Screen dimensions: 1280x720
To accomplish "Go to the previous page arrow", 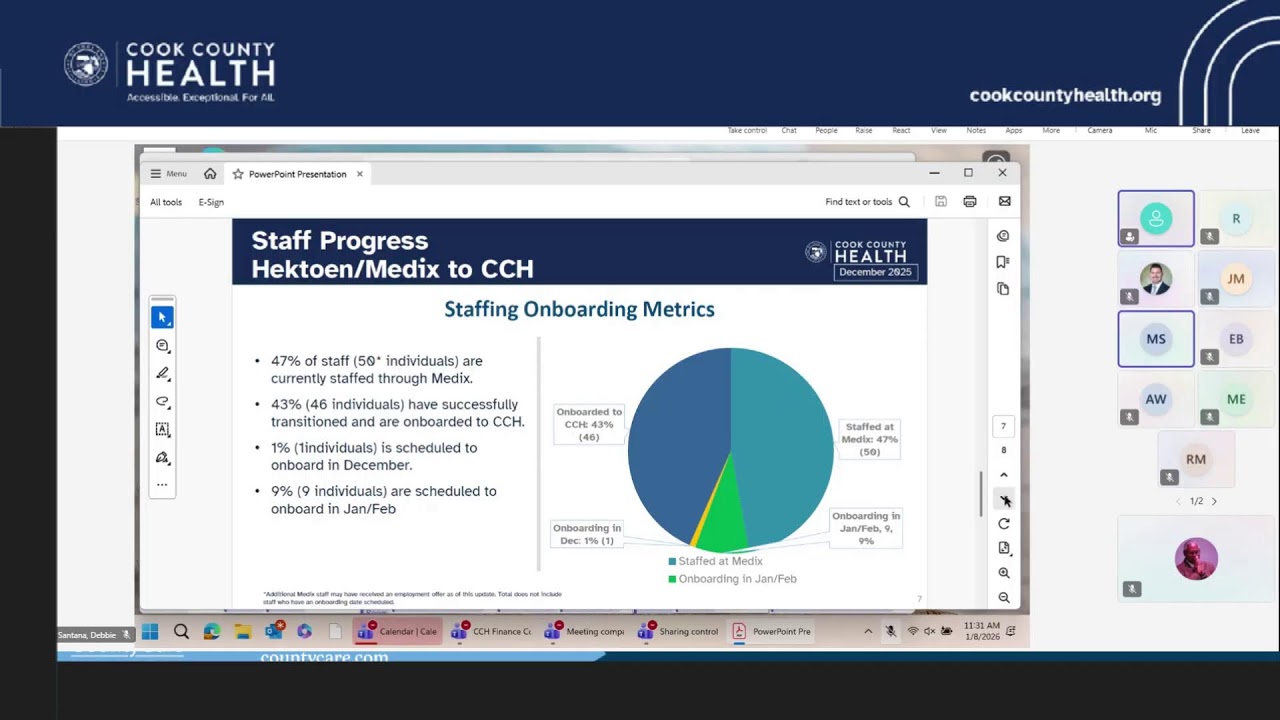I will coord(1004,475).
